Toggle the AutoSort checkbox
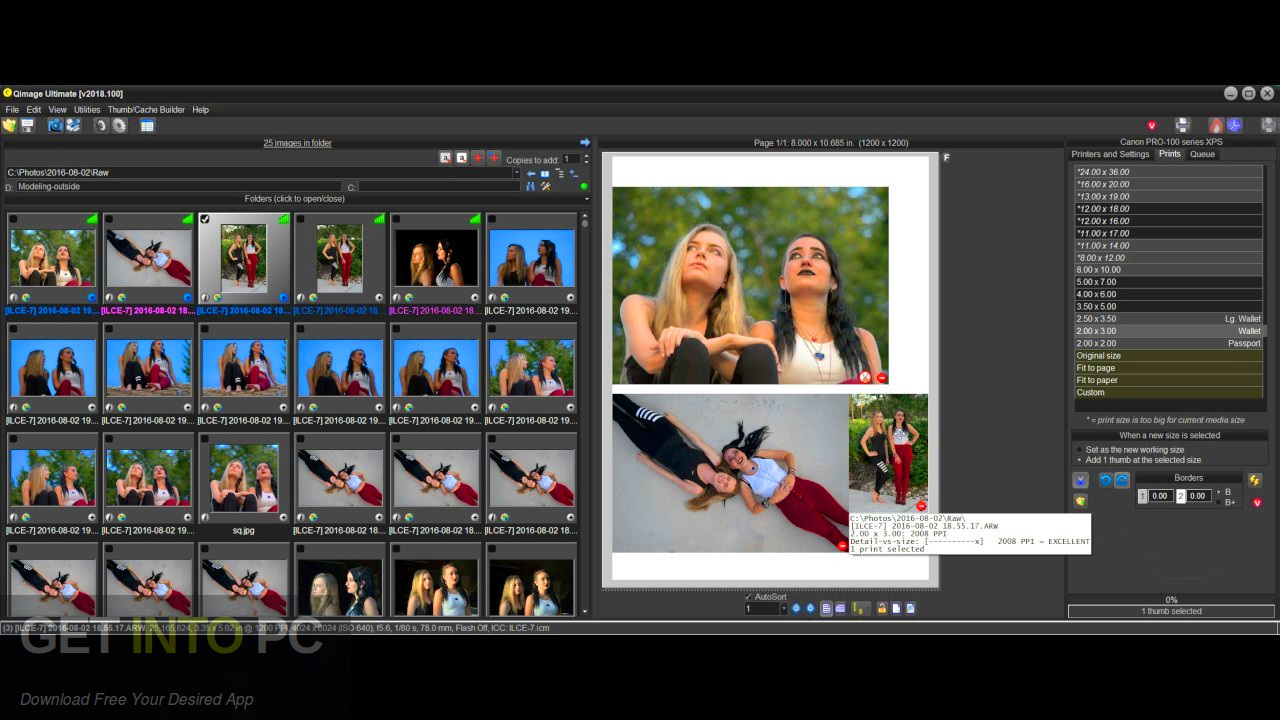The image size is (1280, 720). (749, 597)
